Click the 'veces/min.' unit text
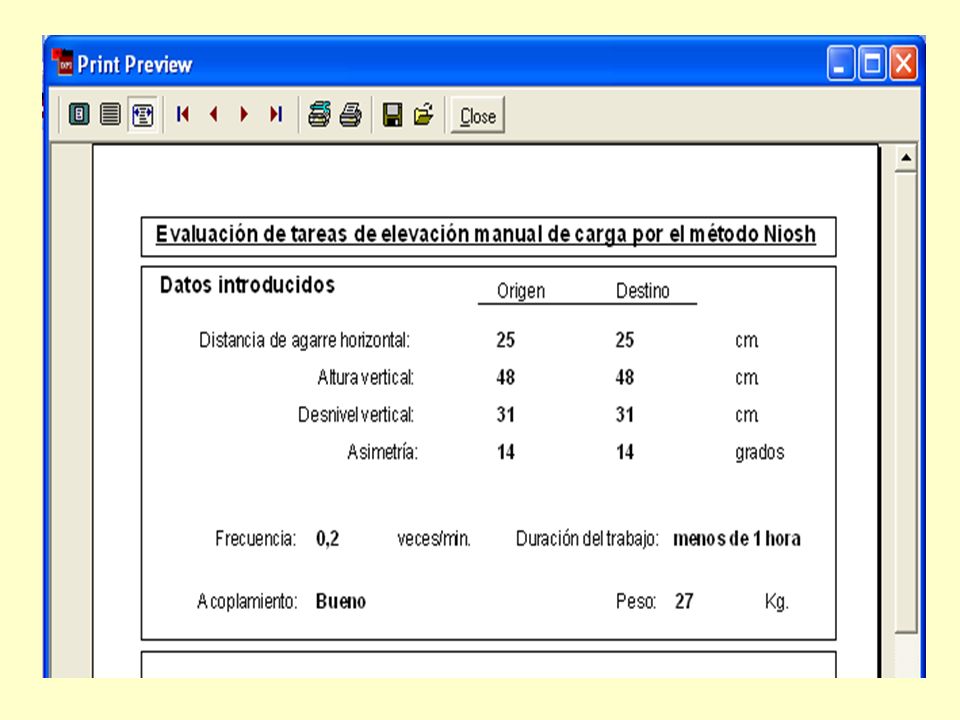Viewport: 960px width, 720px height. pyautogui.click(x=434, y=539)
